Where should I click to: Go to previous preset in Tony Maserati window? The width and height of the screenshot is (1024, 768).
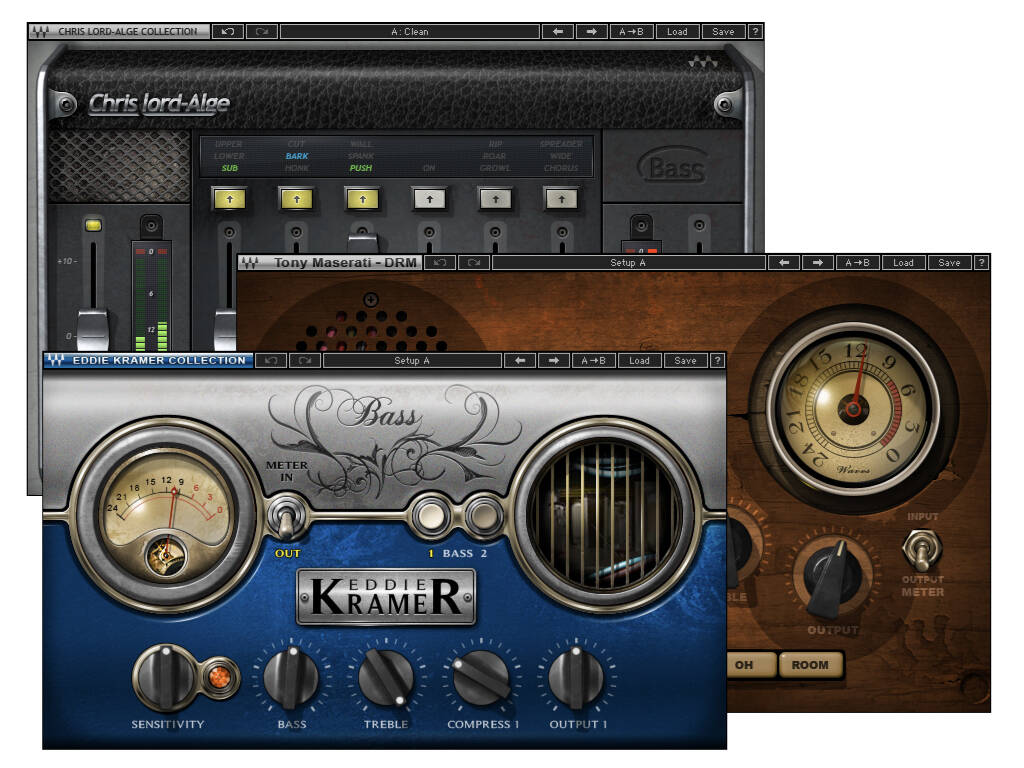click(x=784, y=263)
